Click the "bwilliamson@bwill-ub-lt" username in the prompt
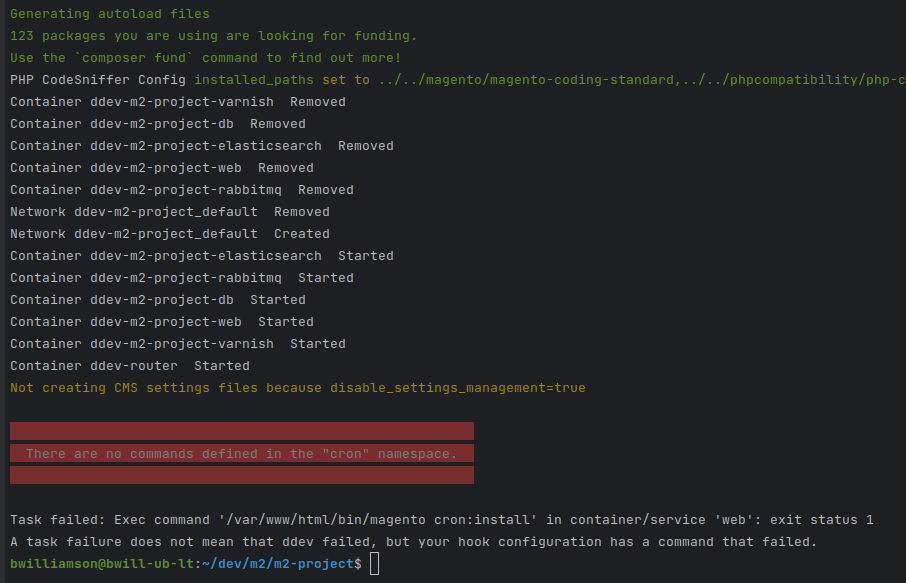Image resolution: width=906 pixels, height=583 pixels. click(x=102, y=564)
